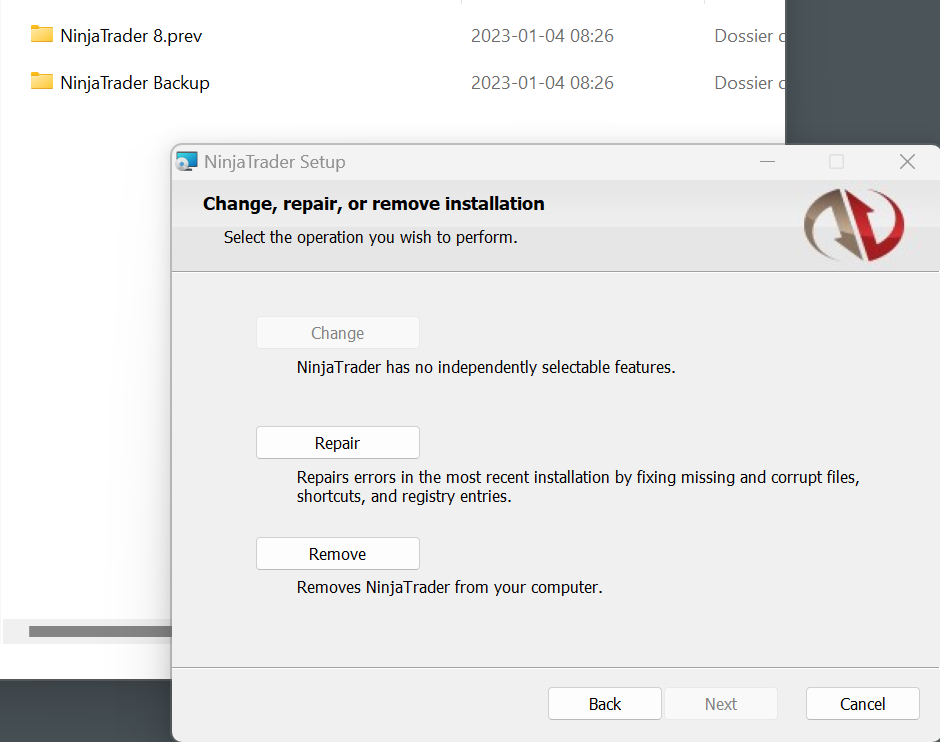Click the Dossier type label for NinjaTrader 8.prev
Screen dimensions: 940x742
coord(749,35)
